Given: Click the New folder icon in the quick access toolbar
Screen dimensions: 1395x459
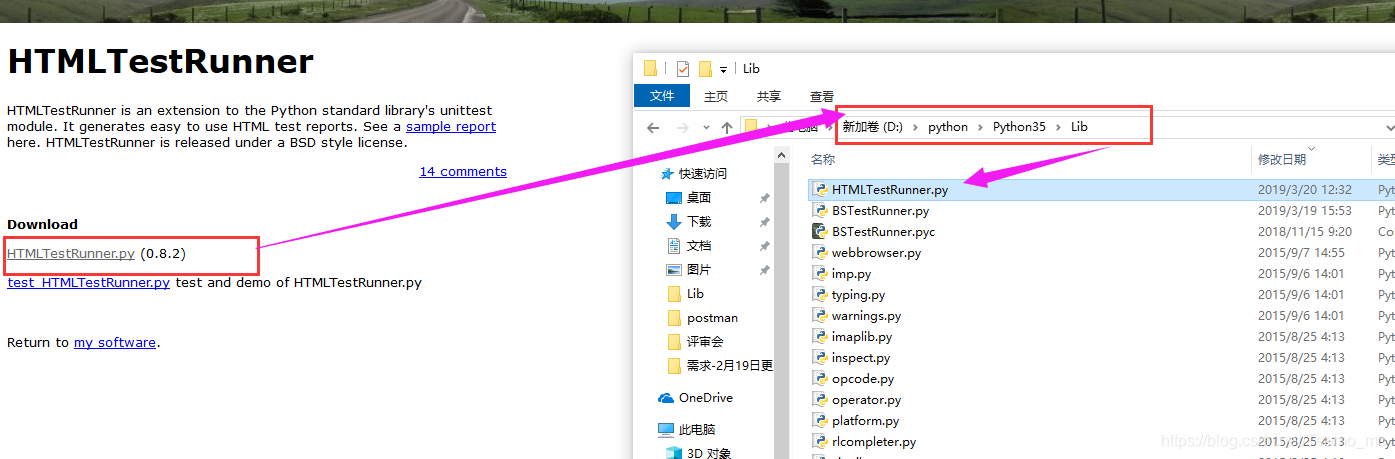Looking at the screenshot, I should [x=705, y=69].
